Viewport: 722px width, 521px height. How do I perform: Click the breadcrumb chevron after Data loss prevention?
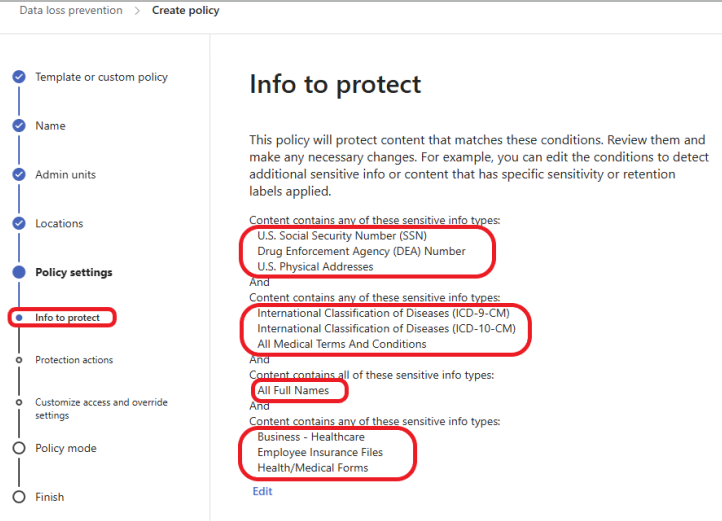137,11
